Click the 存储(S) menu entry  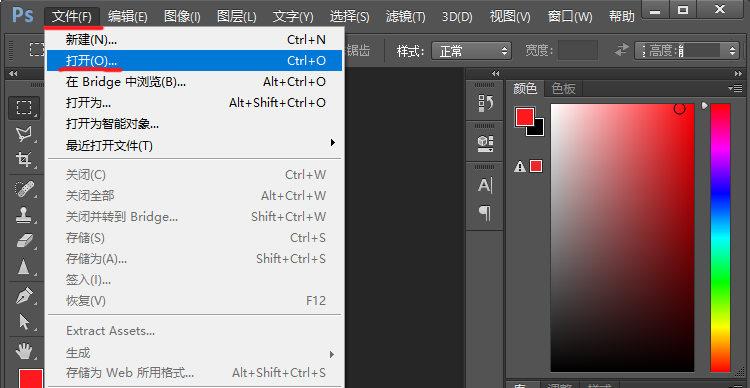194,238
